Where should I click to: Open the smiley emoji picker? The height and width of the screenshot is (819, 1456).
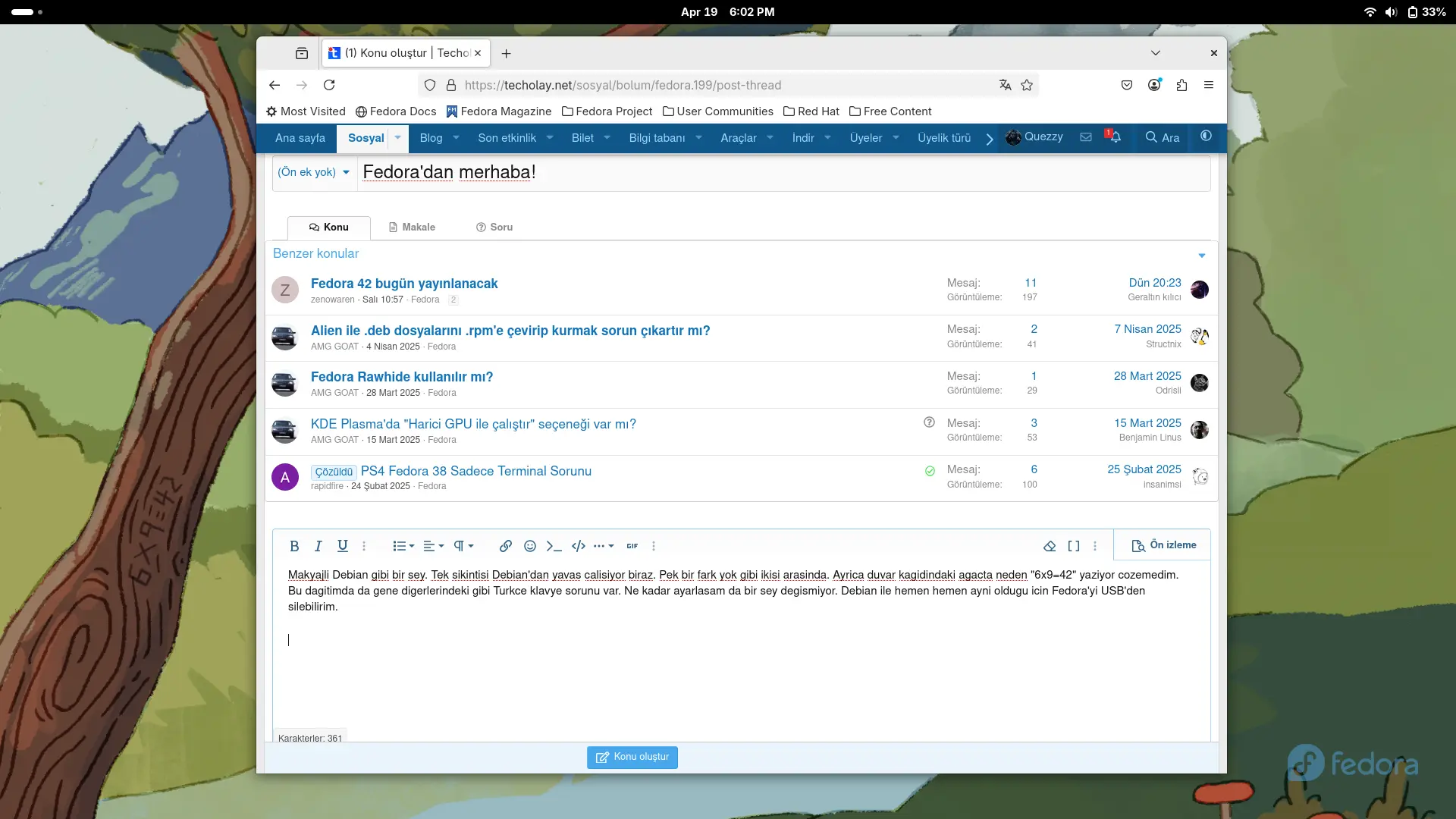(x=530, y=546)
